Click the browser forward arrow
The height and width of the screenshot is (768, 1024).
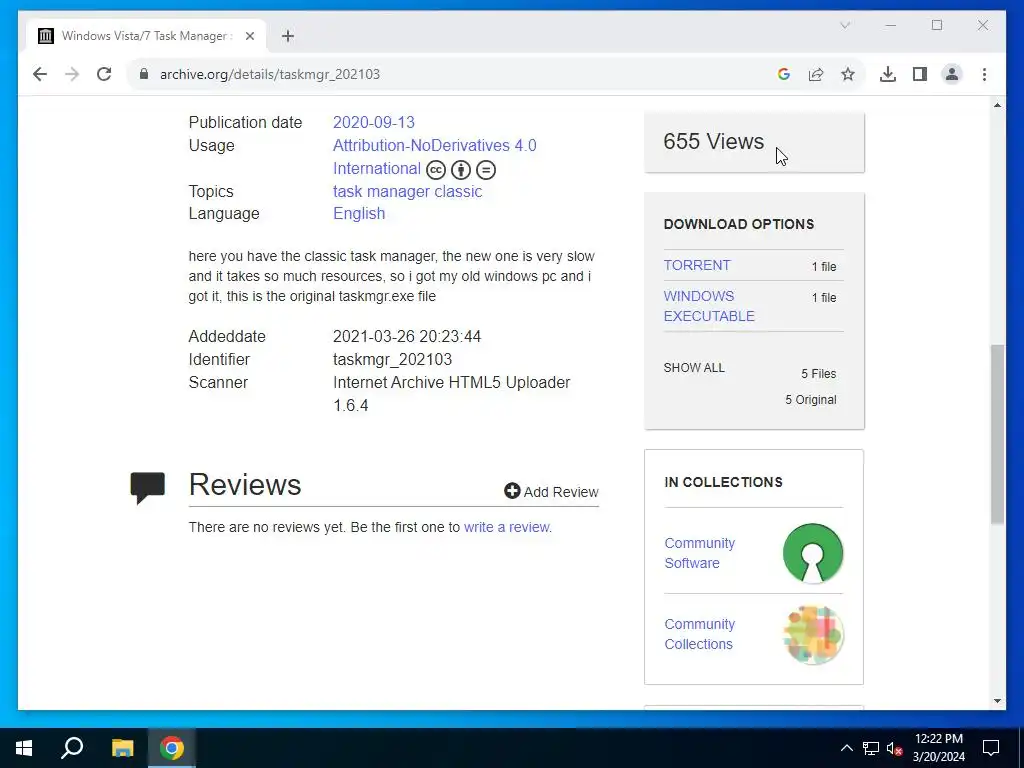click(x=72, y=74)
